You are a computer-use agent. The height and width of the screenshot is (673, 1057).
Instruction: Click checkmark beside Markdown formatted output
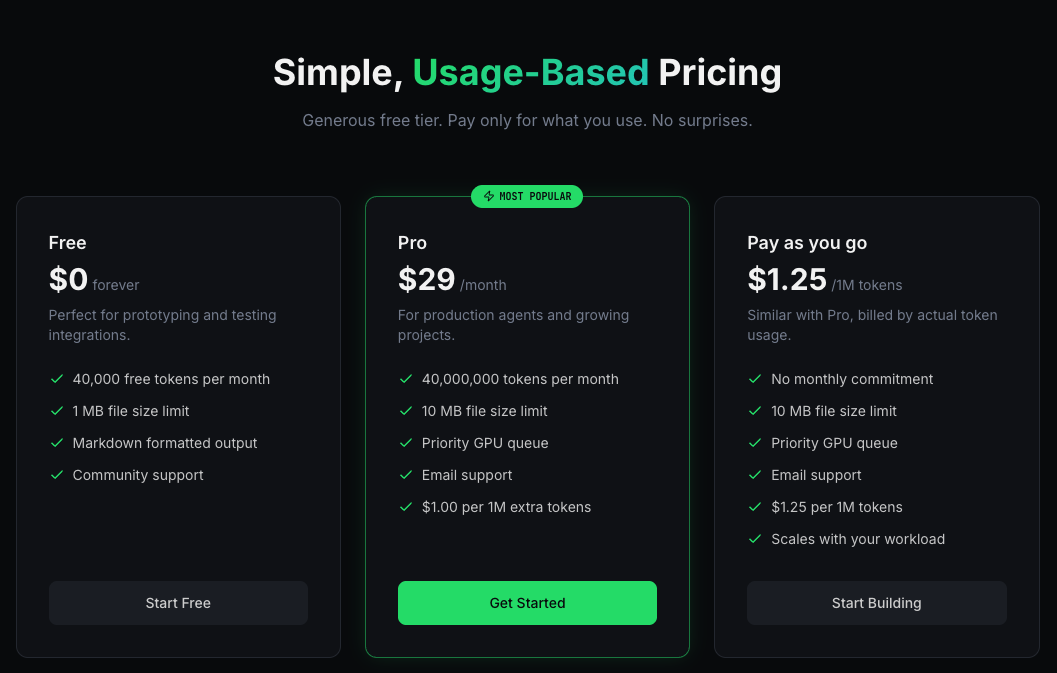[57, 443]
